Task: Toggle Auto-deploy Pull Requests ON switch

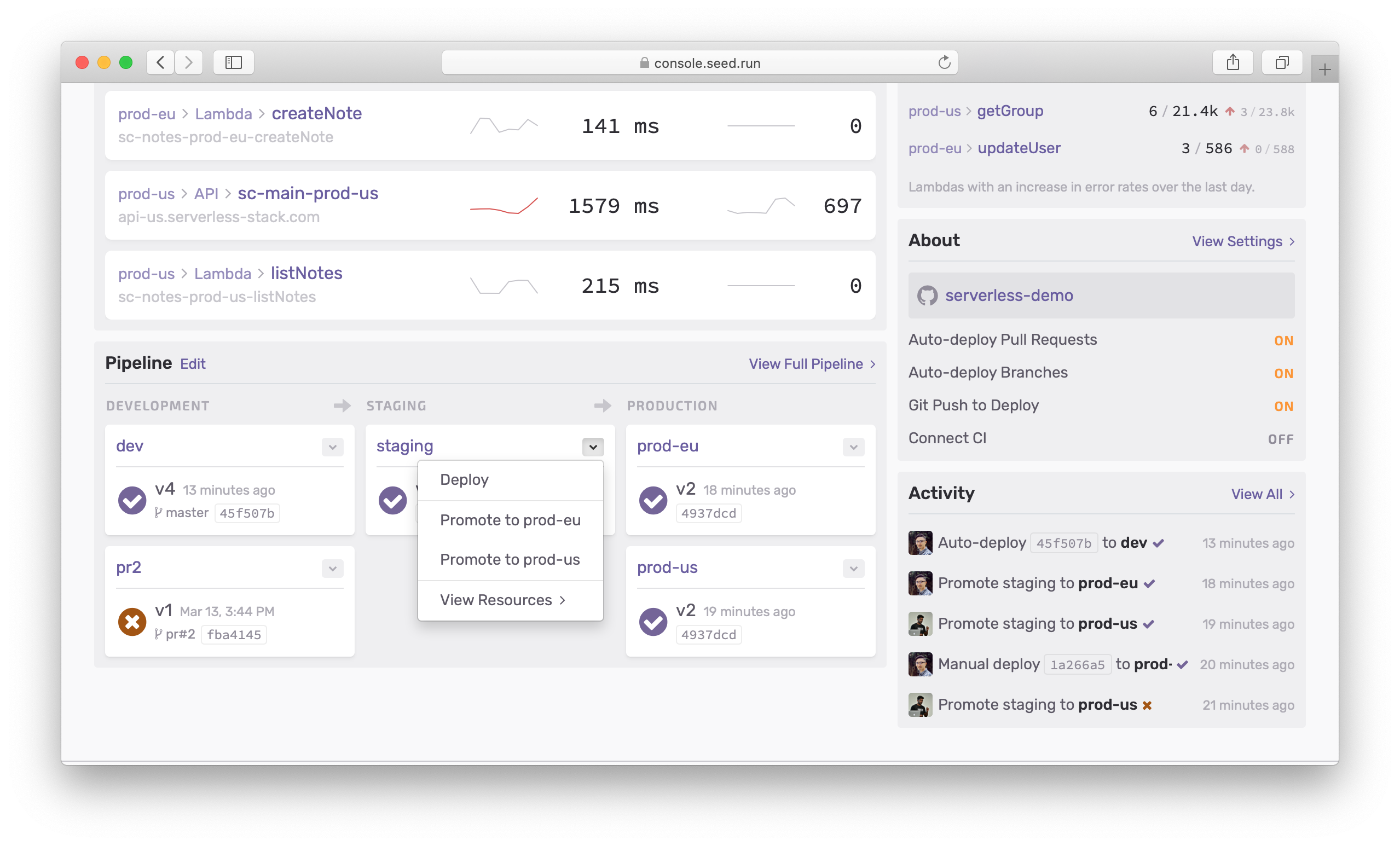Action: tap(1283, 340)
